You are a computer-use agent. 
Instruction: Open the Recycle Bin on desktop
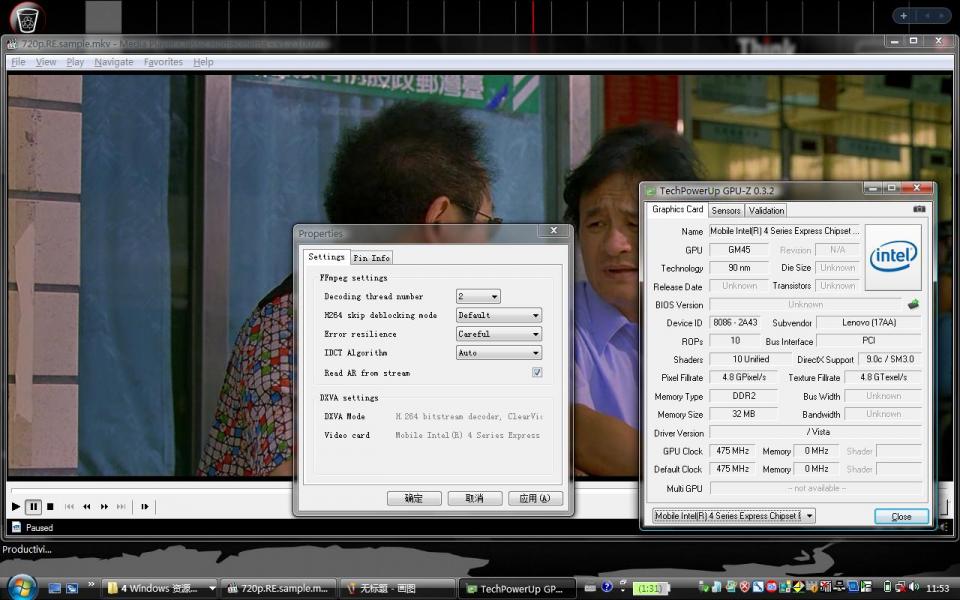pyautogui.click(x=27, y=18)
